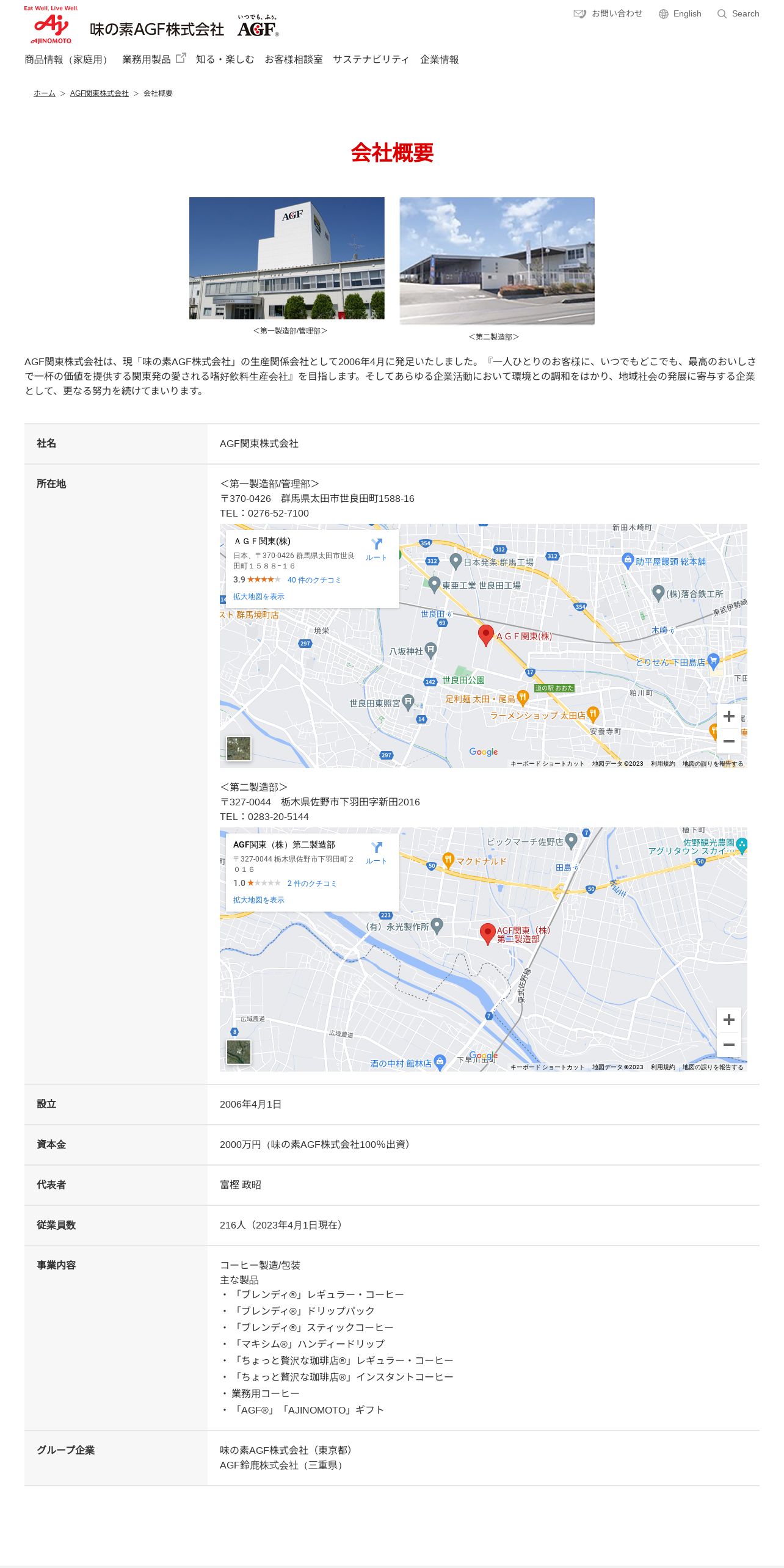Image resolution: width=784 pixels, height=1568 pixels.
Task: Zoom out on first map
Action: (x=728, y=741)
